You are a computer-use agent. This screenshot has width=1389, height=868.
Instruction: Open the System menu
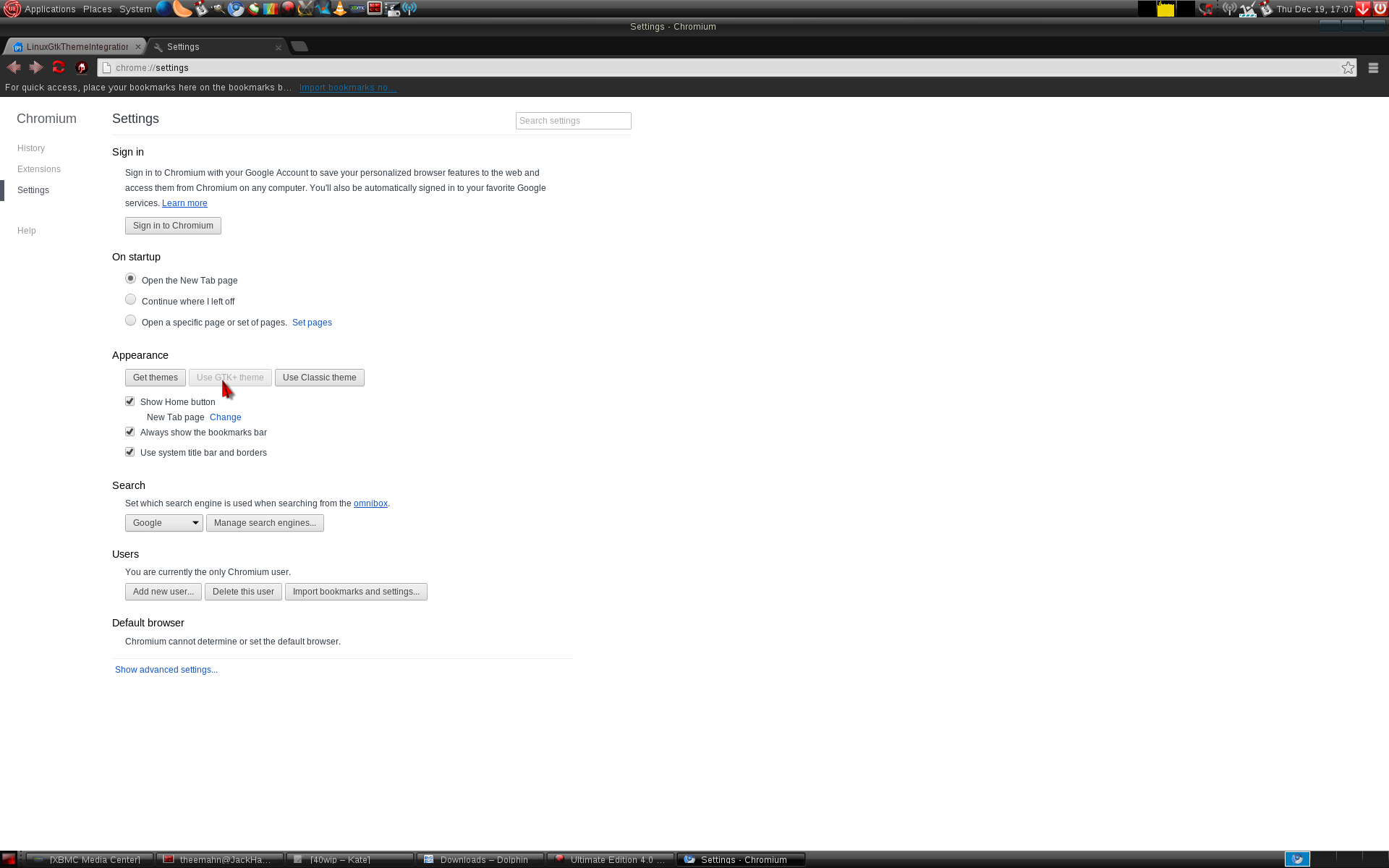click(135, 9)
